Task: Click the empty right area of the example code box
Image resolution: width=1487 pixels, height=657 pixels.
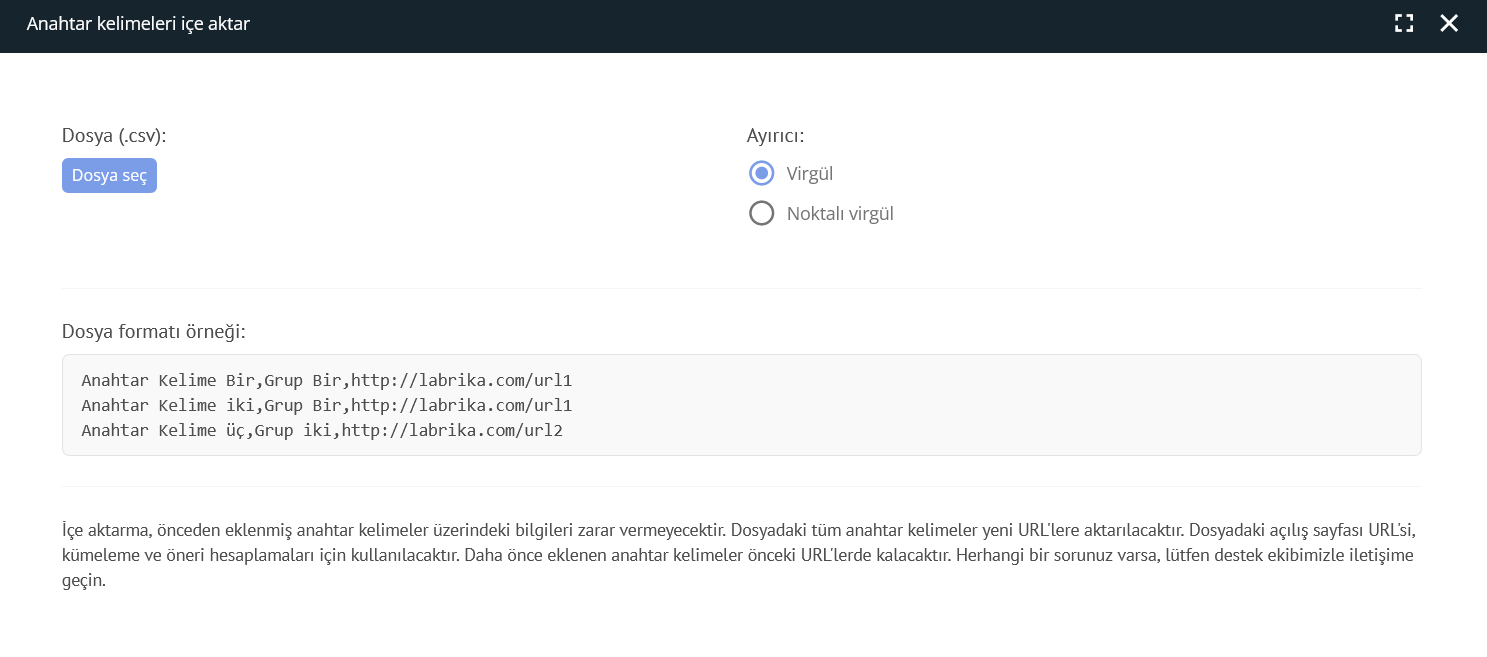Action: click(x=1000, y=405)
